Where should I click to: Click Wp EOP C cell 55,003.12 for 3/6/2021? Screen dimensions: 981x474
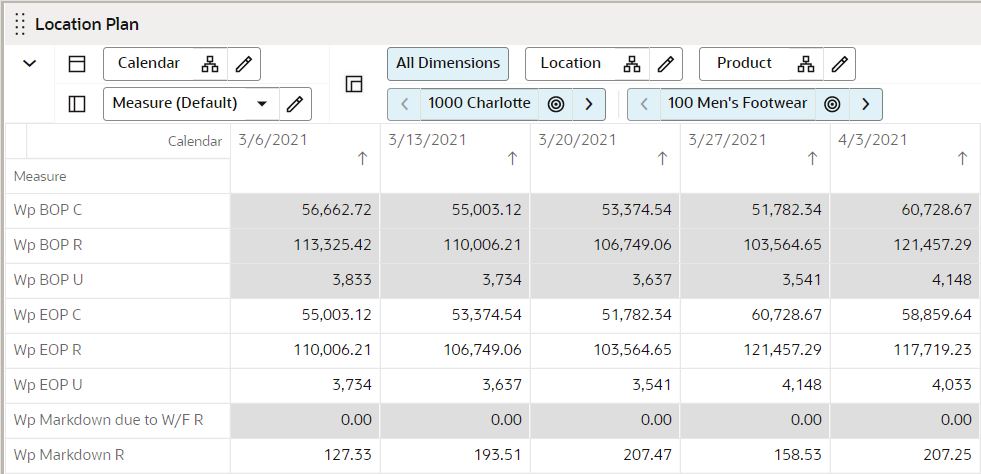(305, 315)
